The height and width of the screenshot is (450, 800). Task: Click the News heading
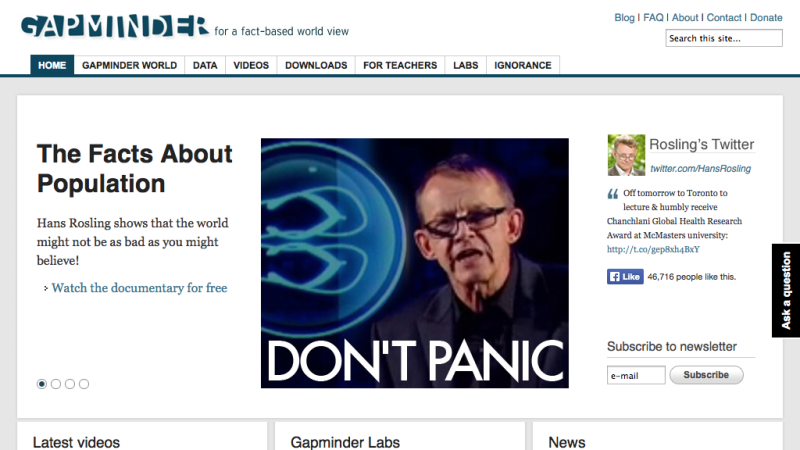[567, 442]
